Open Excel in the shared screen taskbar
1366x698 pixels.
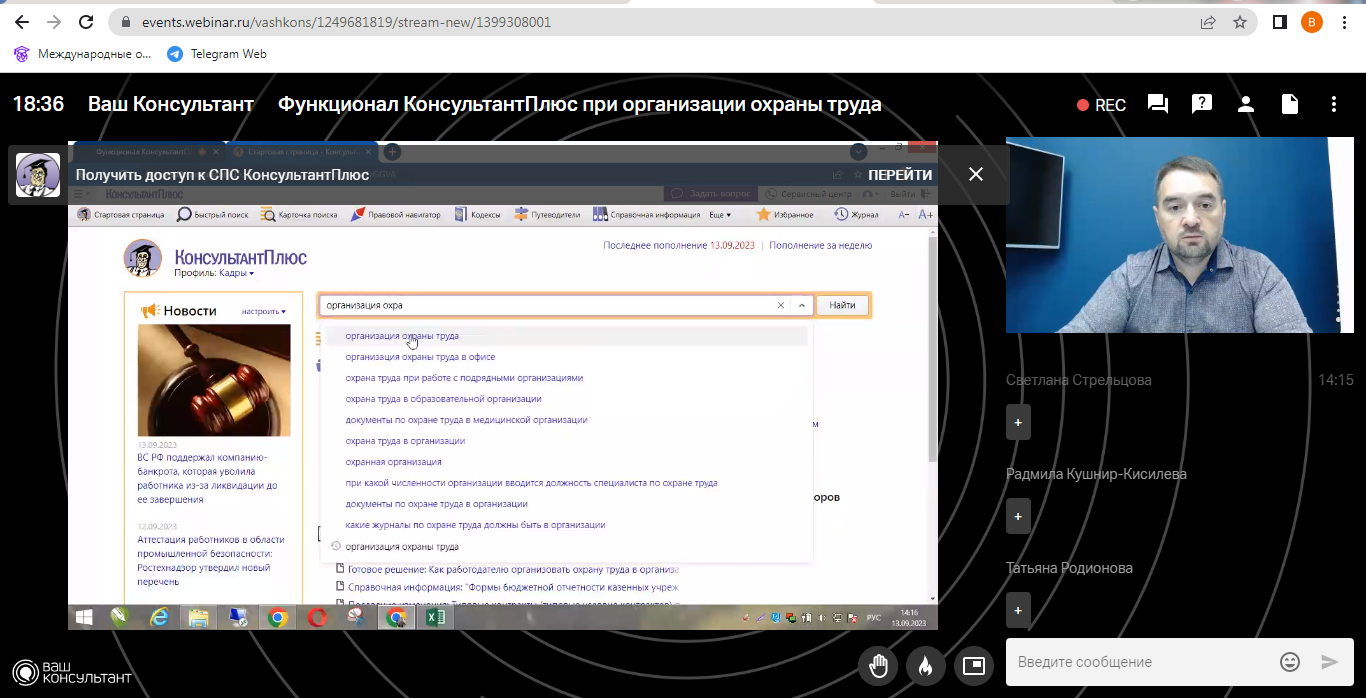(x=435, y=618)
